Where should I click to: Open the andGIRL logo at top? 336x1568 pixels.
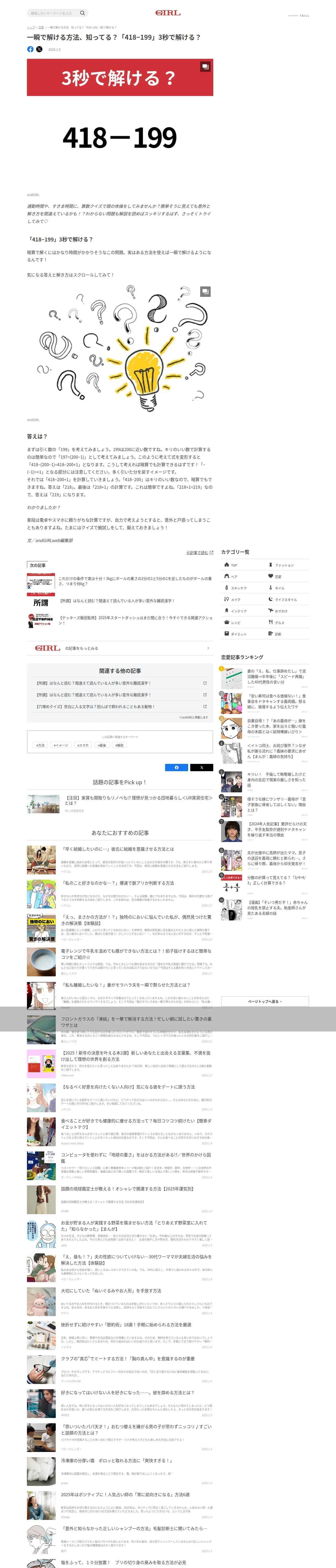click(x=168, y=13)
